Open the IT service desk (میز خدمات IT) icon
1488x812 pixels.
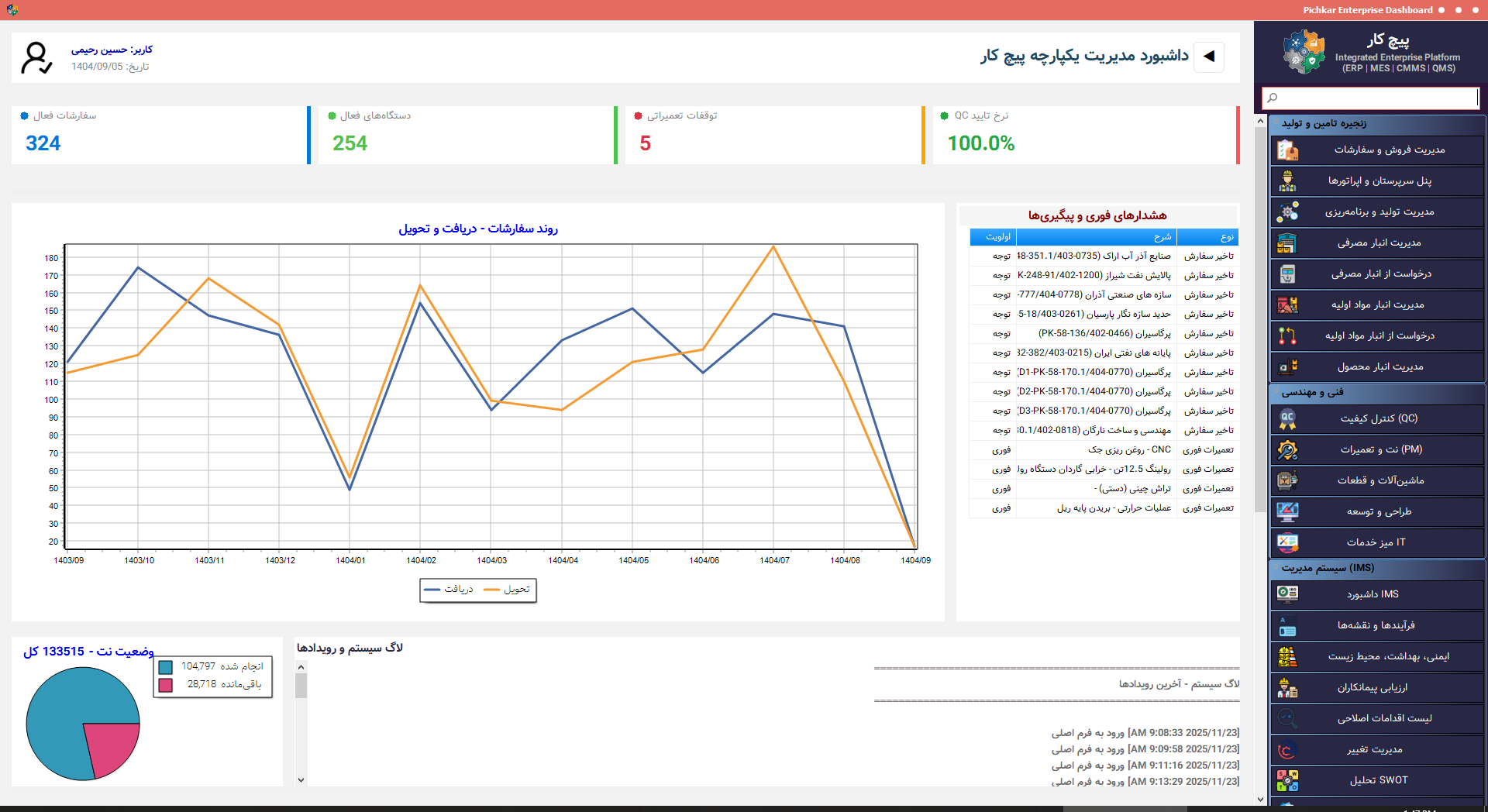[x=1287, y=542]
